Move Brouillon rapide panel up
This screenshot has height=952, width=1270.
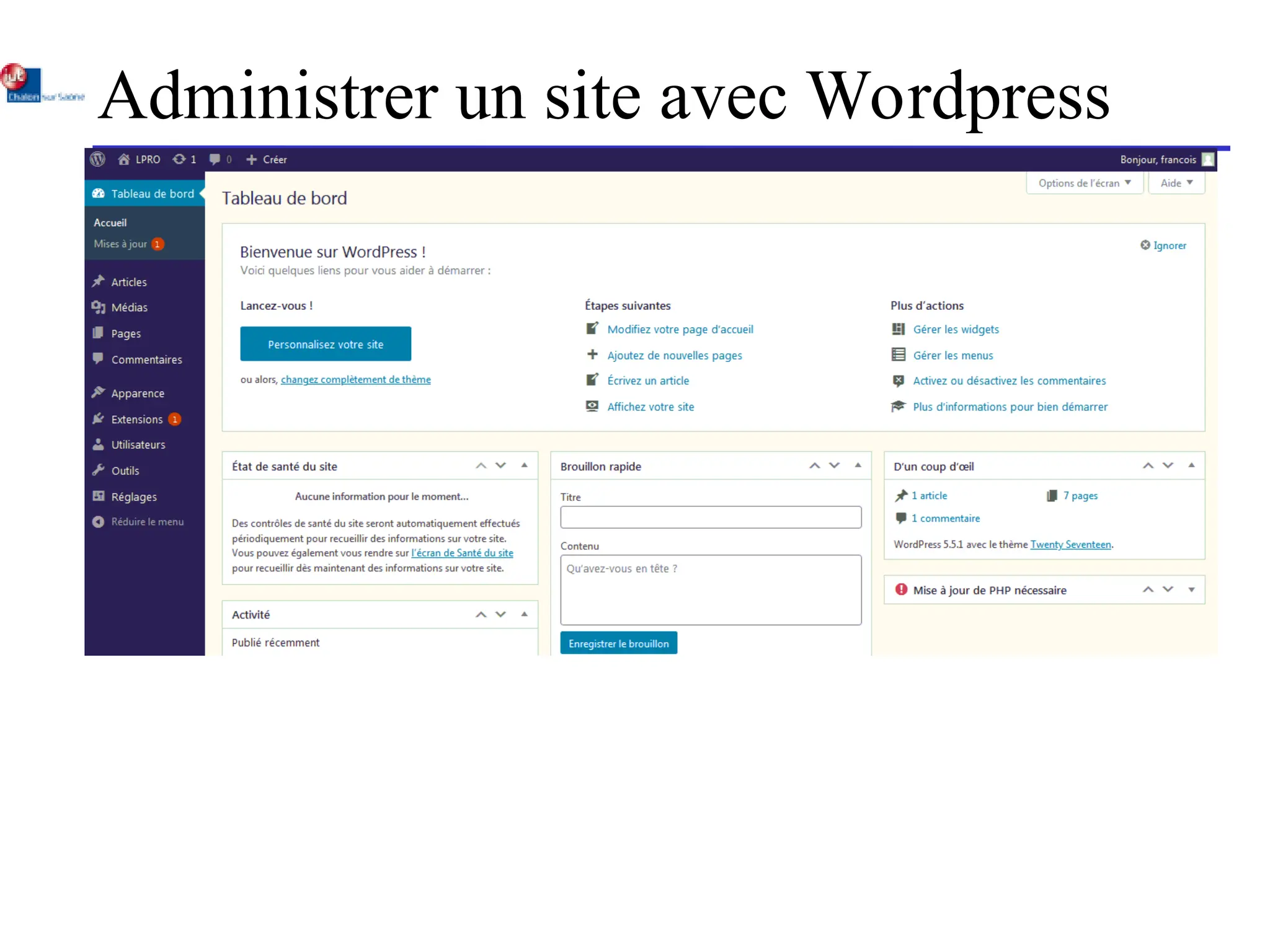(815, 465)
